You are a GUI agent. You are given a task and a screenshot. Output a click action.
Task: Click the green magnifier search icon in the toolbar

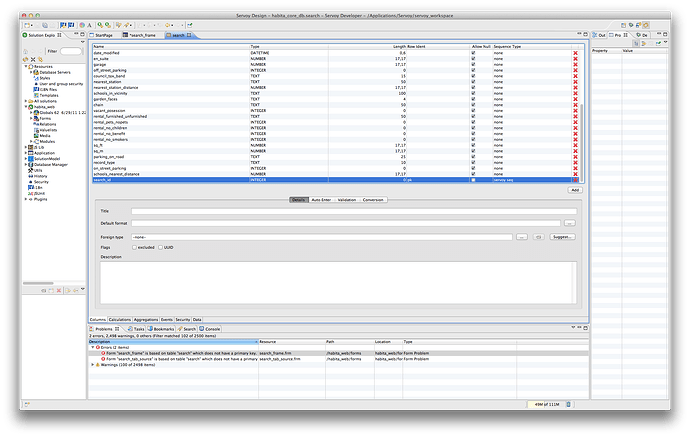100,25
